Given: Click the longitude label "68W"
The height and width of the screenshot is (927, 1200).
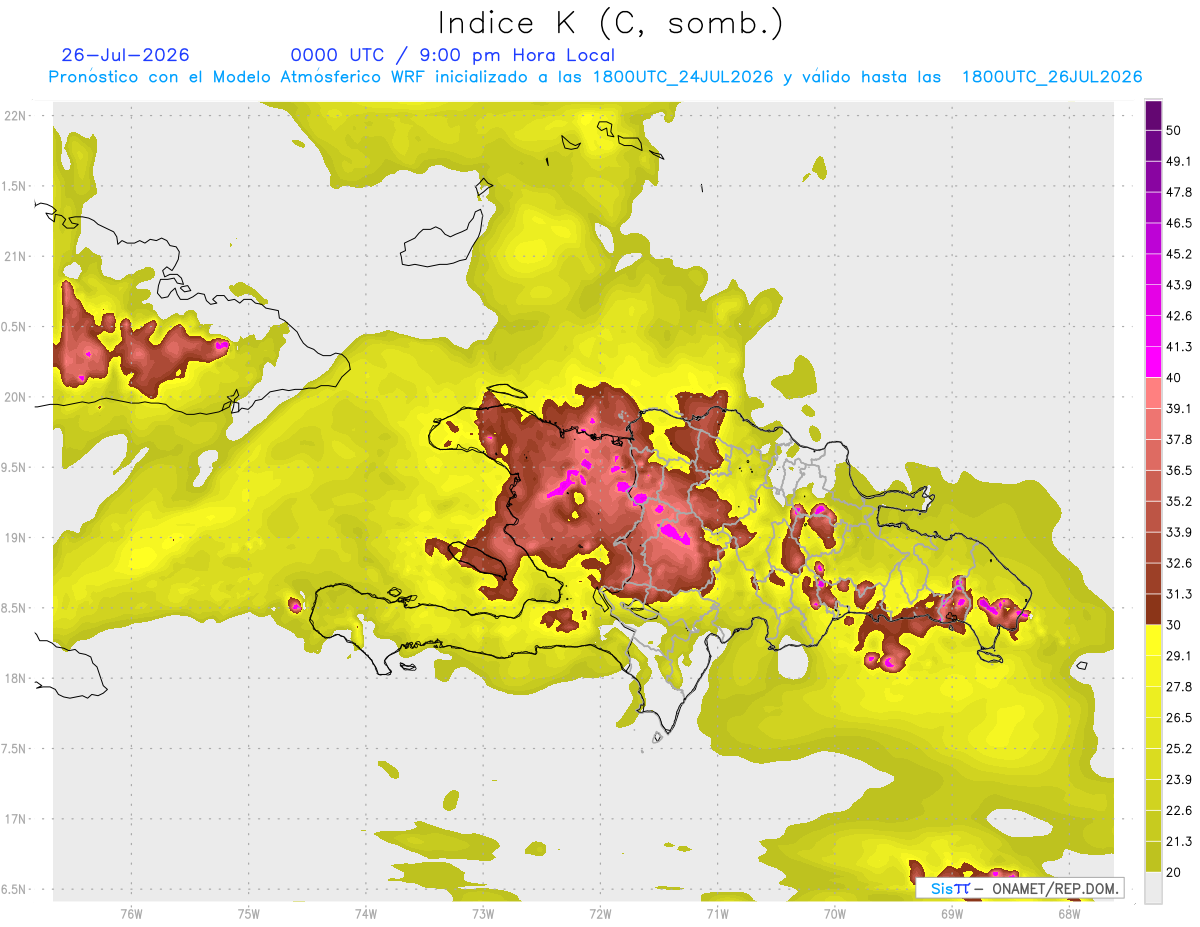Looking at the screenshot, I should [1068, 914].
